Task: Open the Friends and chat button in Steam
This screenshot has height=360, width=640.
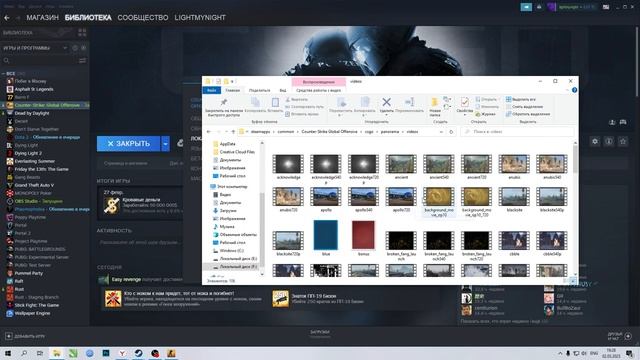Action: point(620,336)
